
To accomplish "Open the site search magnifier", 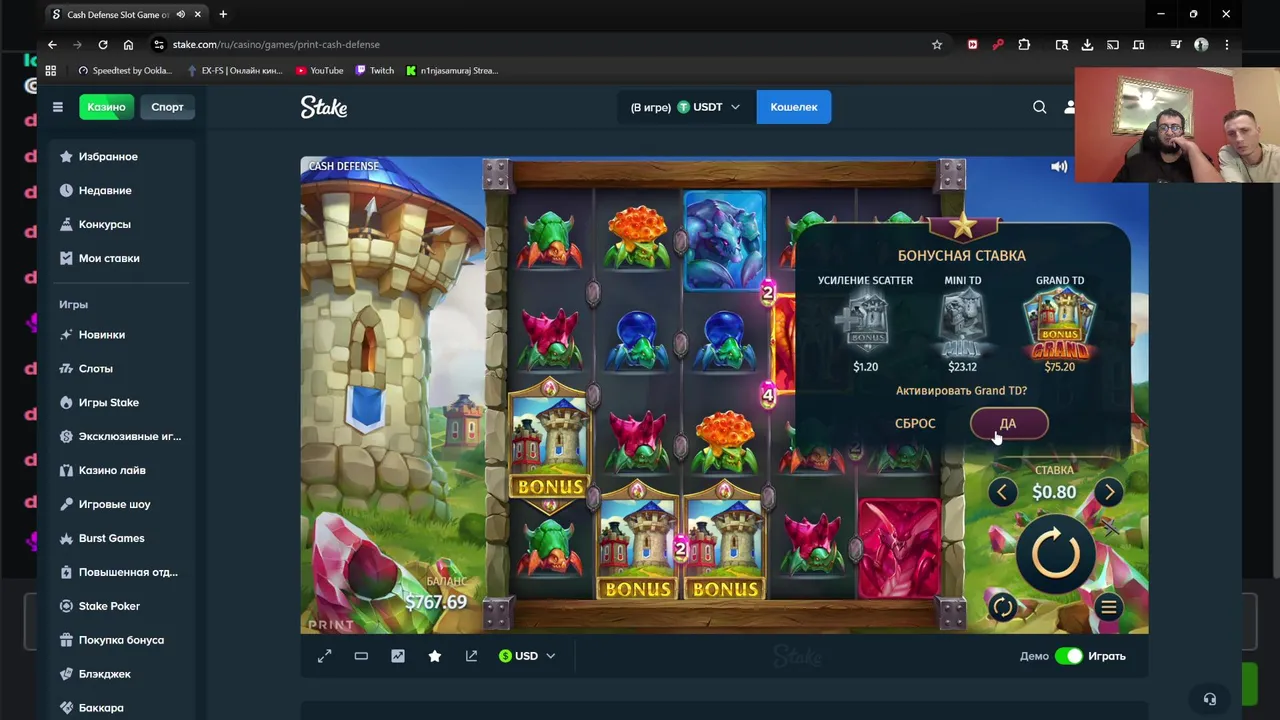I will coord(1040,107).
